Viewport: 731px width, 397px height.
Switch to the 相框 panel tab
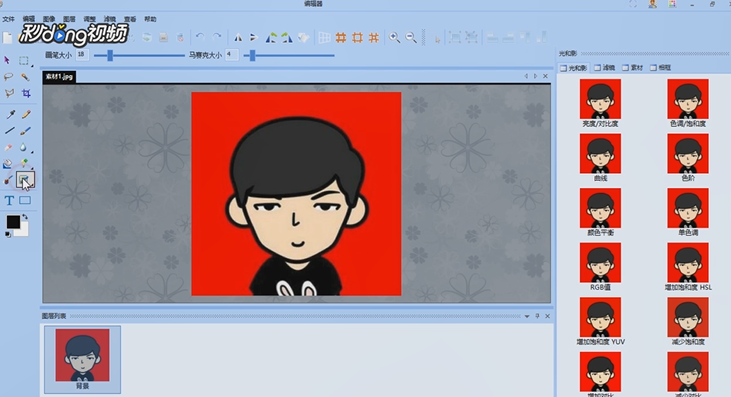click(661, 68)
